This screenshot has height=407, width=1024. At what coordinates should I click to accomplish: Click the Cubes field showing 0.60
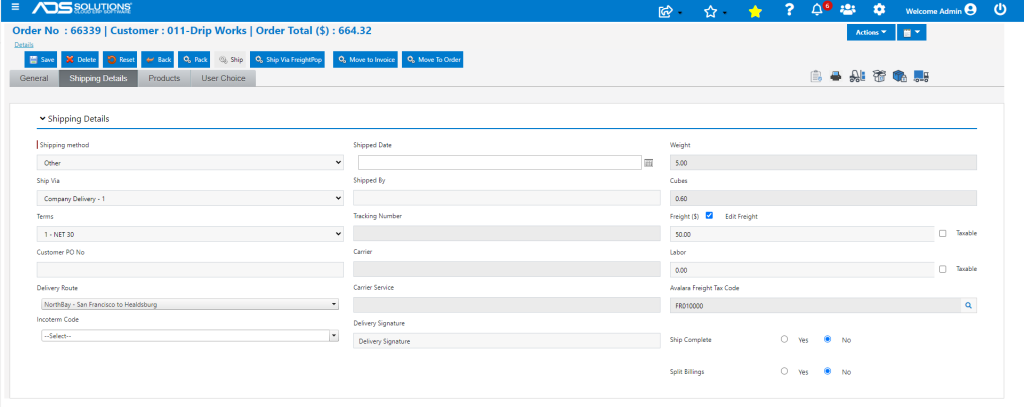click(x=824, y=198)
